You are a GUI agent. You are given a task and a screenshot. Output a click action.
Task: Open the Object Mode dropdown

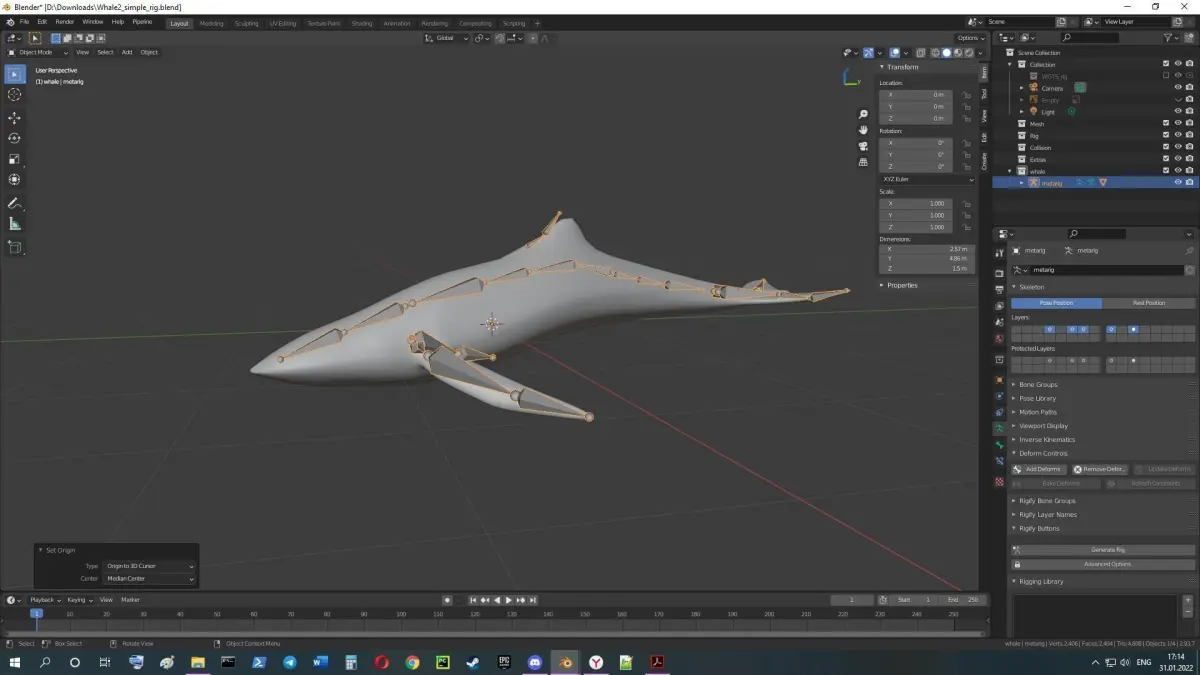38,52
